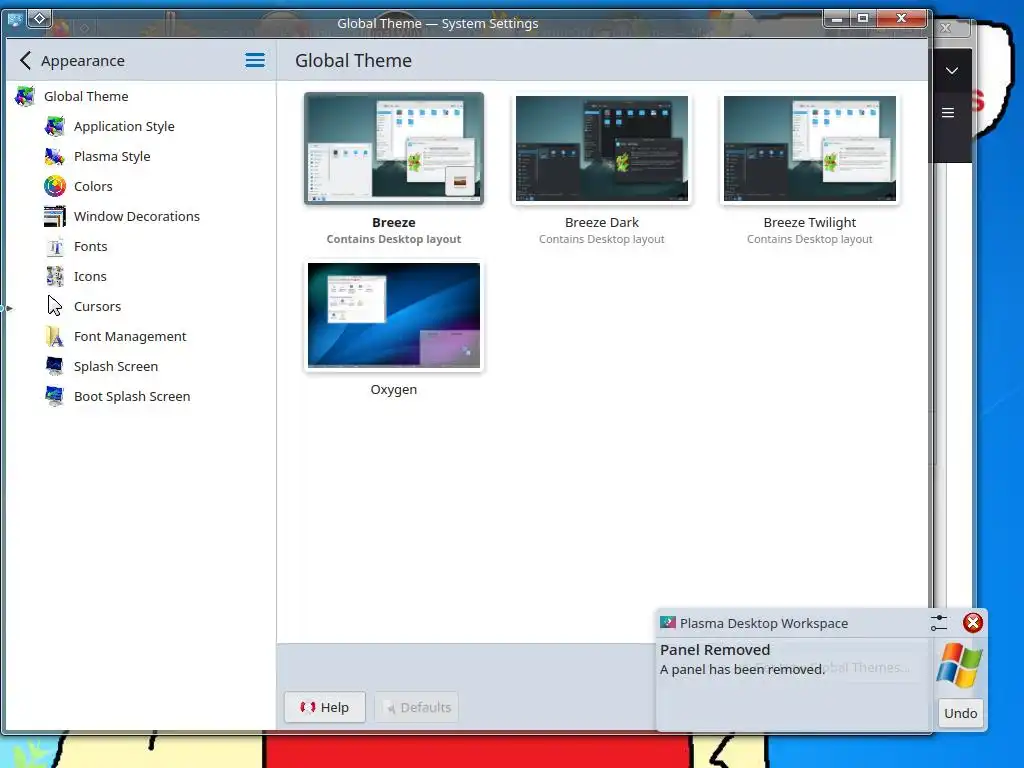Open Cursors settings
The image size is (1024, 768).
97,306
